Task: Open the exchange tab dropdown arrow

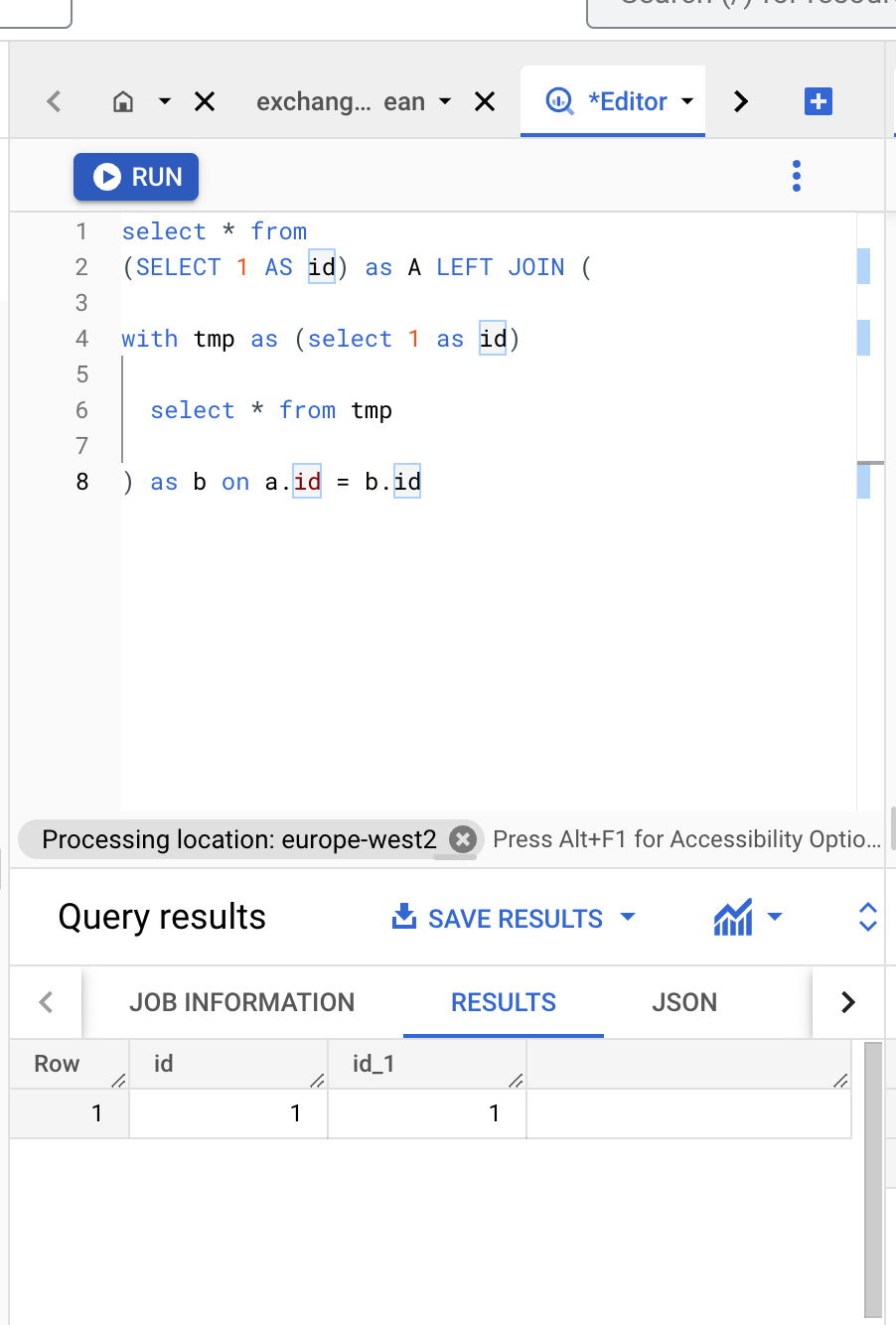Action: tap(444, 101)
